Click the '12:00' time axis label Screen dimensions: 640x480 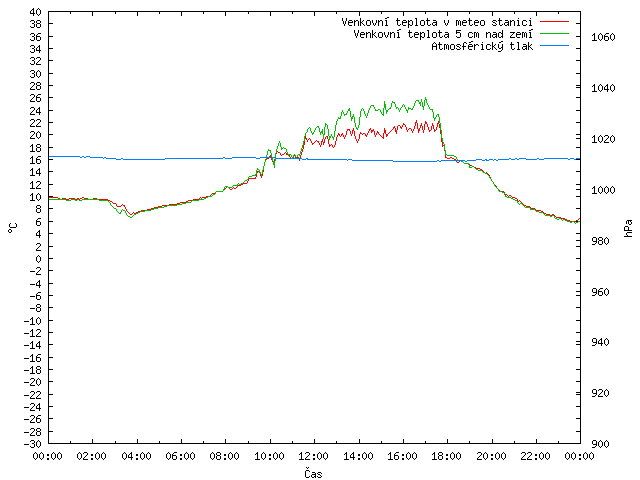313,456
